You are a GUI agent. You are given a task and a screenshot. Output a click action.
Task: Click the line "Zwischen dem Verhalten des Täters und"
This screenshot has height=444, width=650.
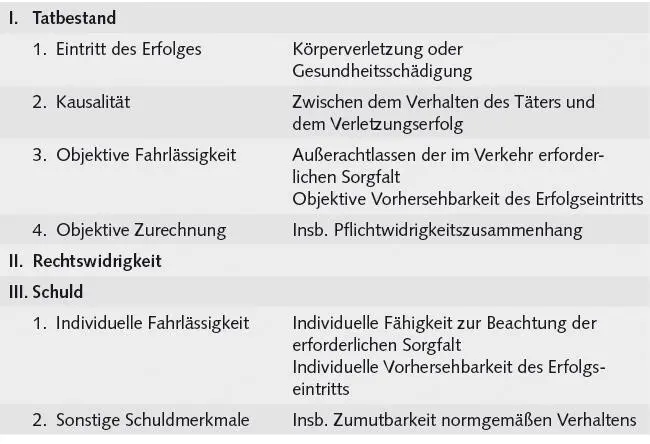tap(443, 102)
